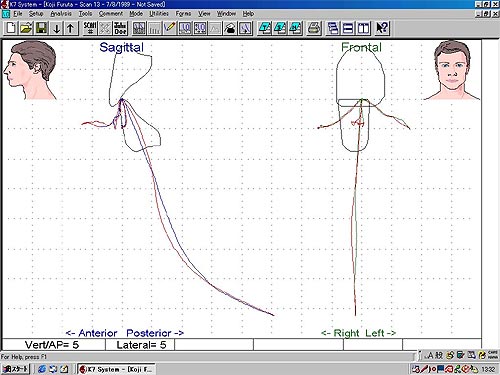Screen dimensions: 500x375
Task: Select K7 System taskbar button
Action: pyautogui.click(x=116, y=369)
